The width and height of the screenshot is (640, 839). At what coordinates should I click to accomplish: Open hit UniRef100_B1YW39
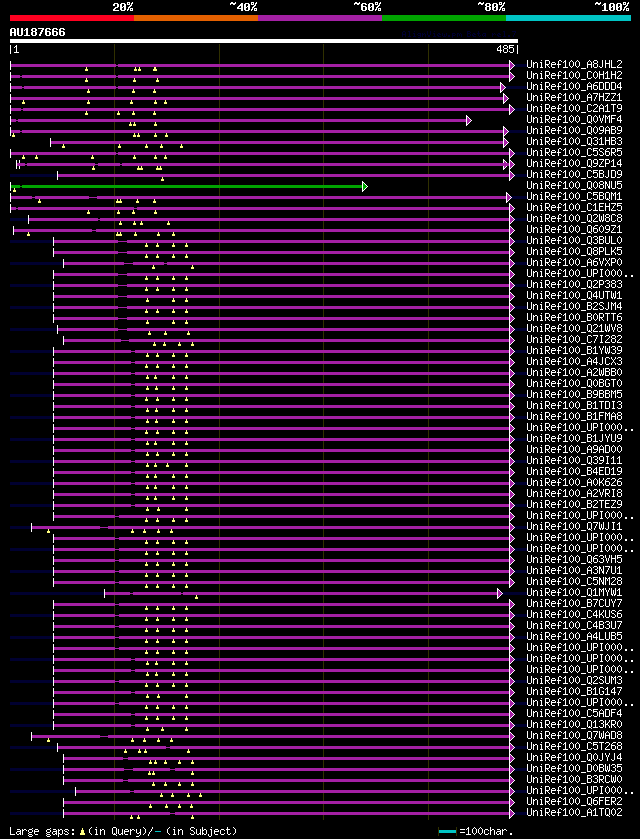tap(574, 350)
